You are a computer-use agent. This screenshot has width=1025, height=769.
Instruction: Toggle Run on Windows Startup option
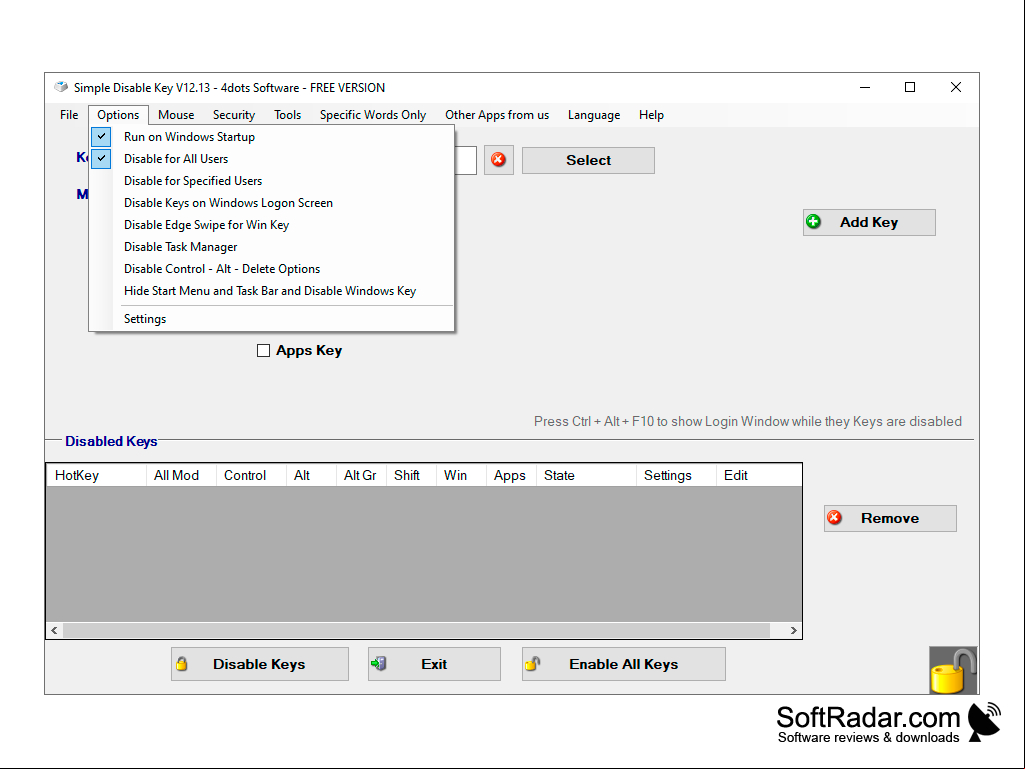pos(272,137)
